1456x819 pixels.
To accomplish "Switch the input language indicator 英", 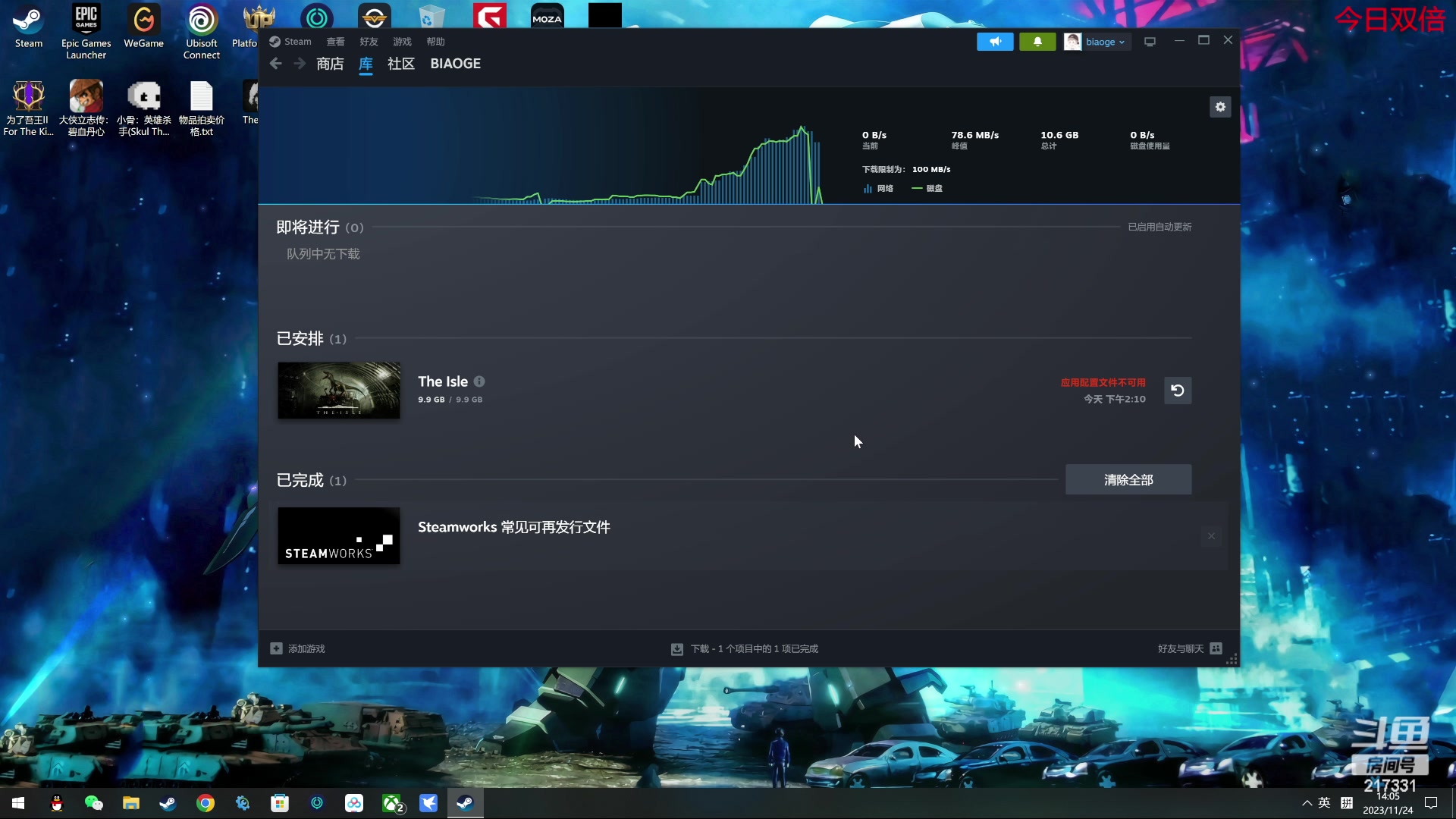I will 1324,803.
